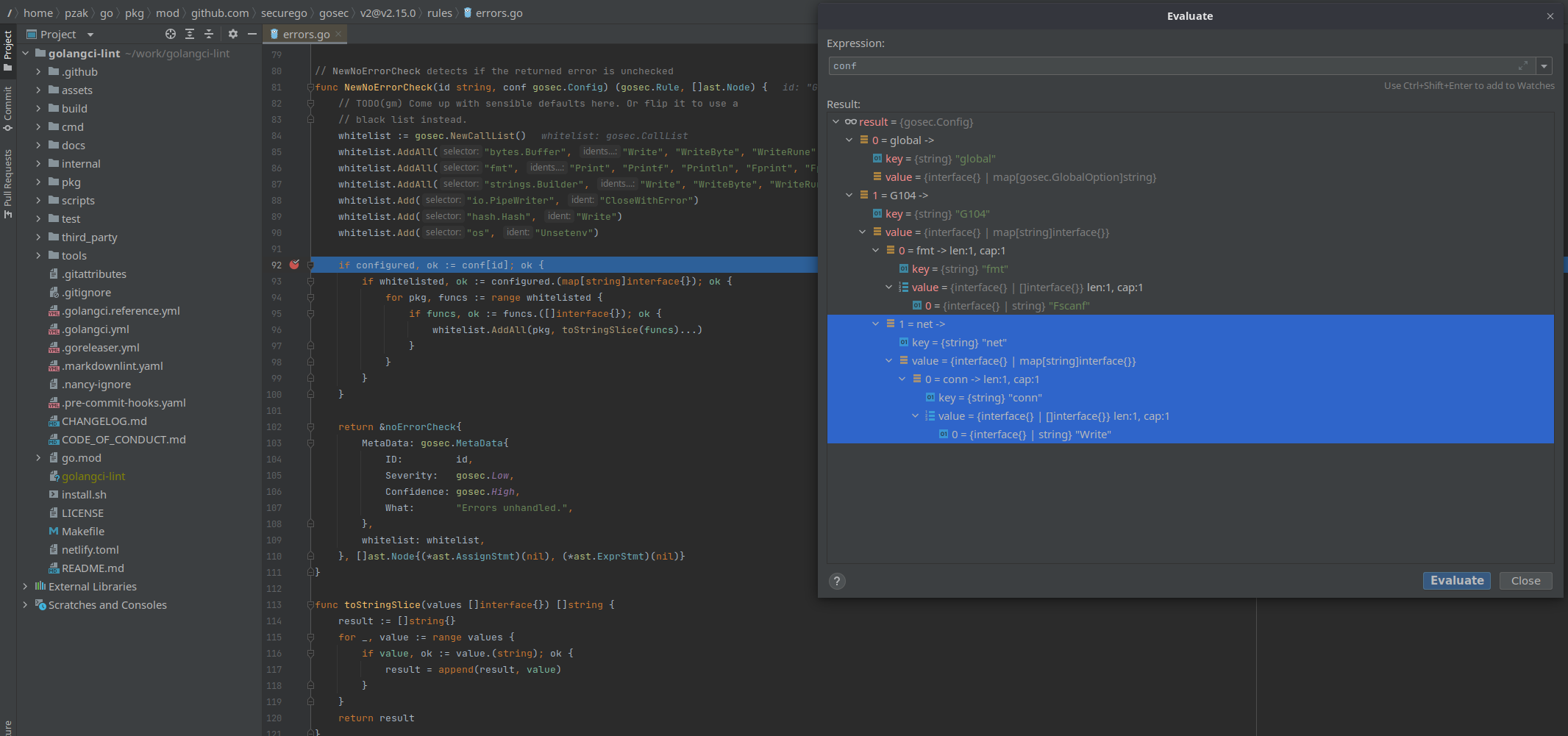Collapse the 0 = global entry
This screenshot has width=1568, height=736.
point(849,140)
